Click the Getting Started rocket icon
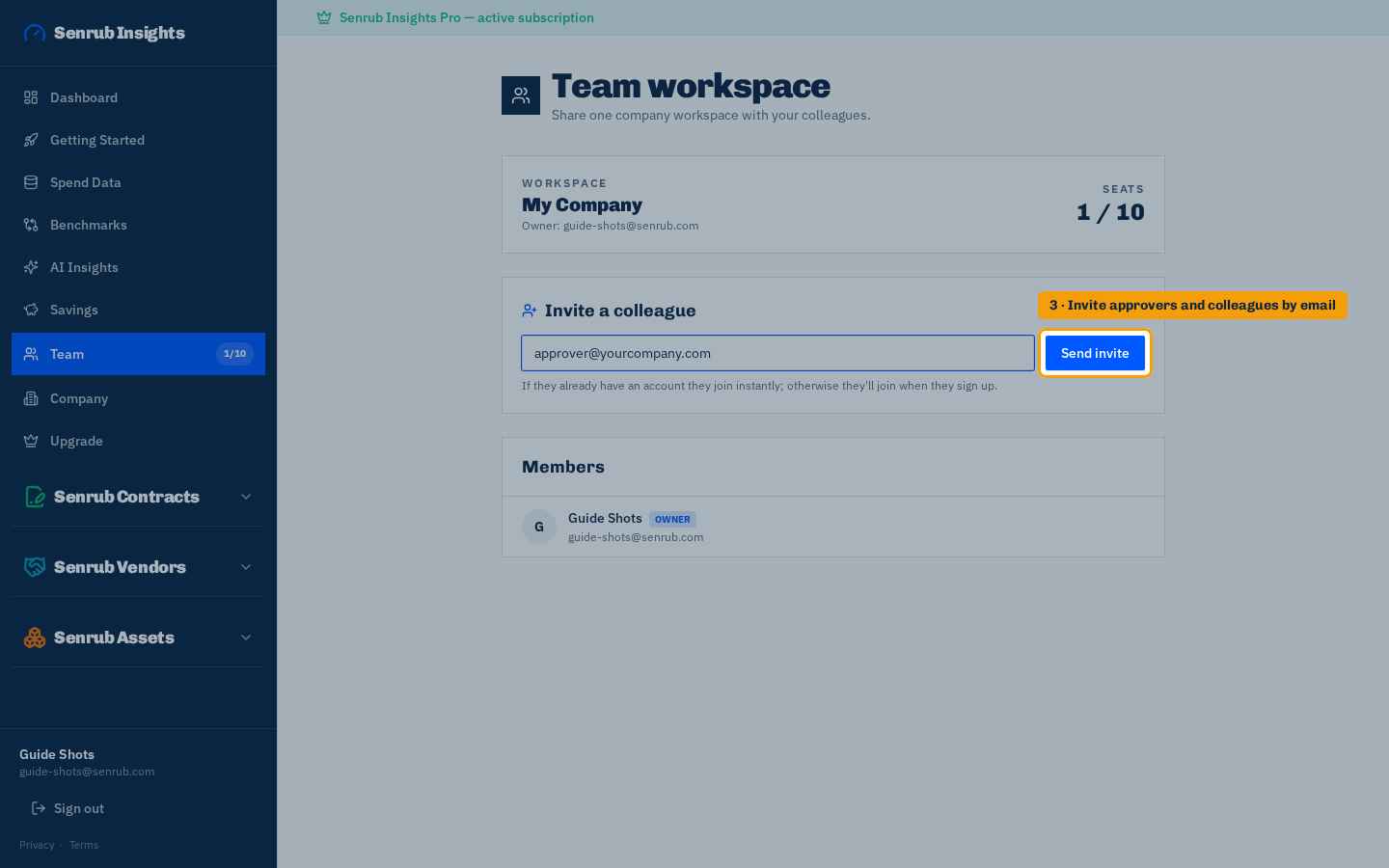The image size is (1389, 868). [x=31, y=140]
